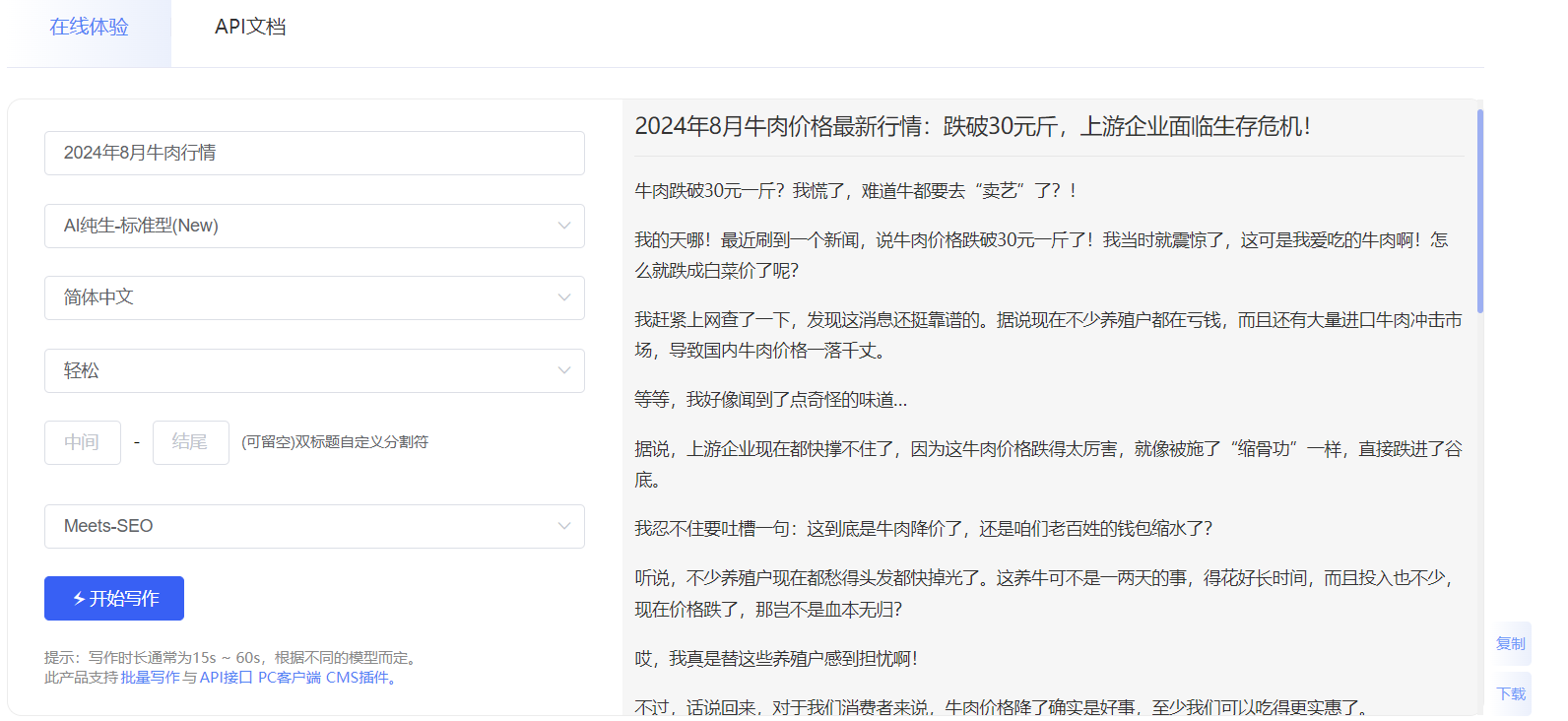Click the paragraph starting 据说，上游企业
Image resolution: width=1568 pixels, height=721 pixels.
[1048, 464]
